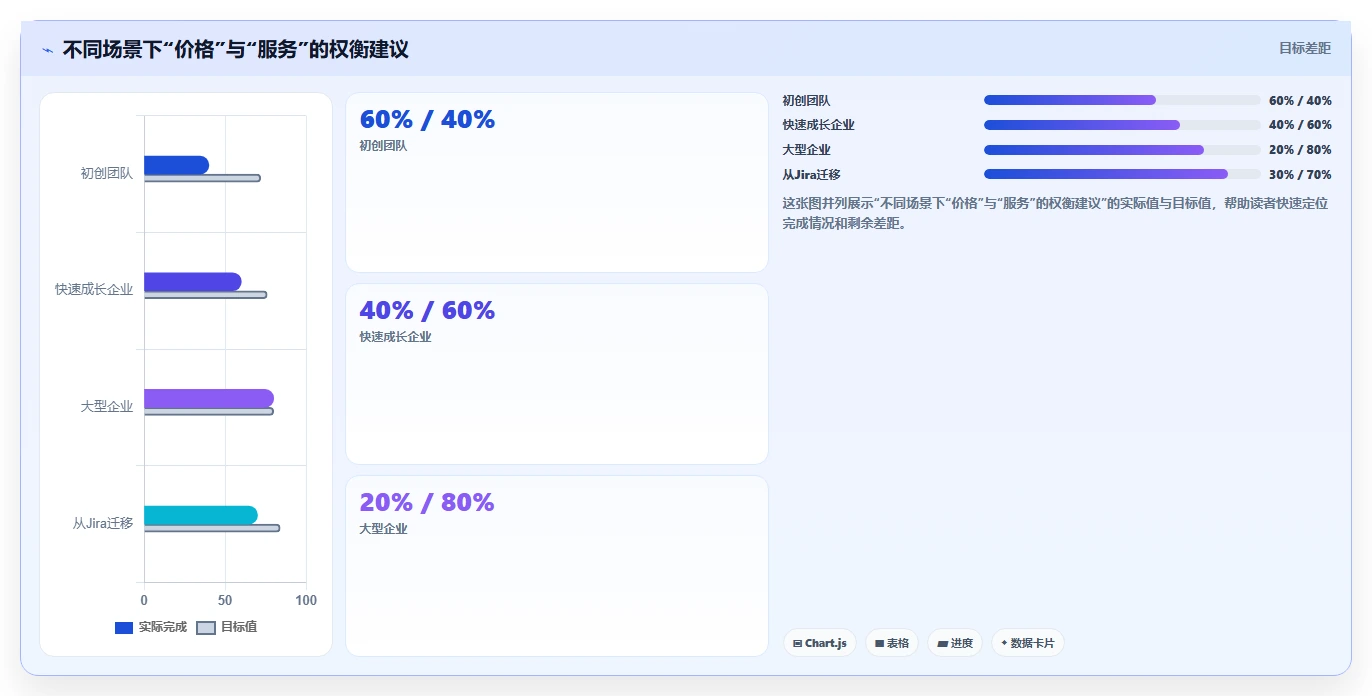Open the 60% / 40% 初创团队 data card
Viewport: 1372px width, 696px height.
tap(557, 182)
